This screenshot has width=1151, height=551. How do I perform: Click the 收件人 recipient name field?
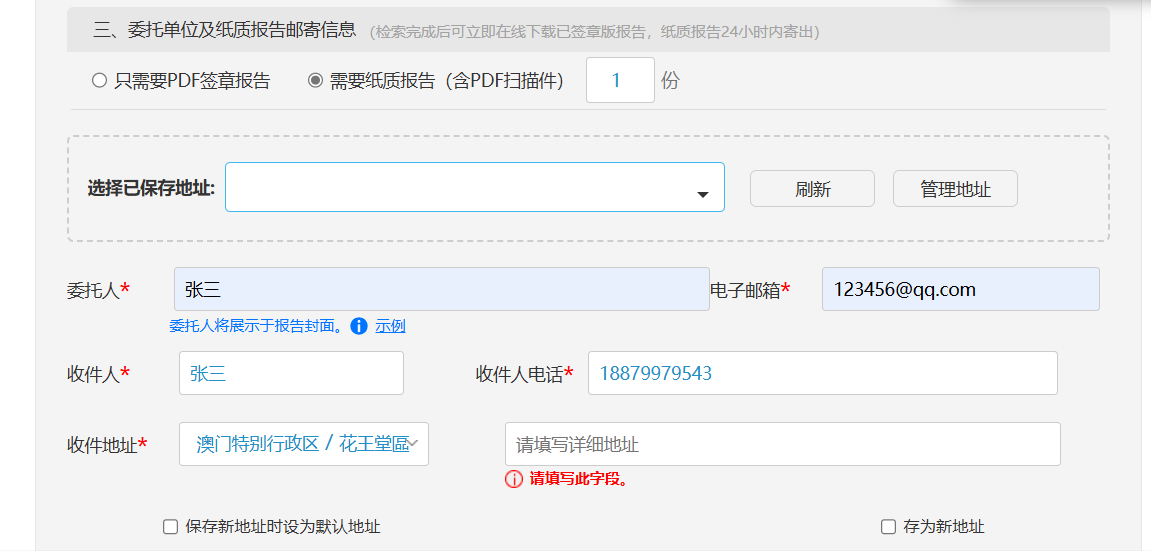tap(291, 373)
